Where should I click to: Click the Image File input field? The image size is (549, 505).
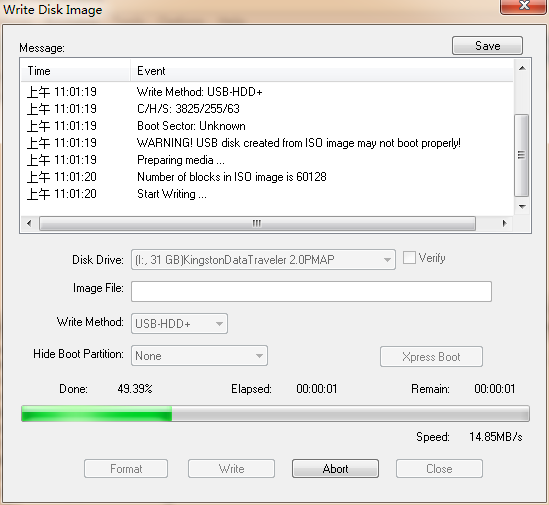click(311, 291)
